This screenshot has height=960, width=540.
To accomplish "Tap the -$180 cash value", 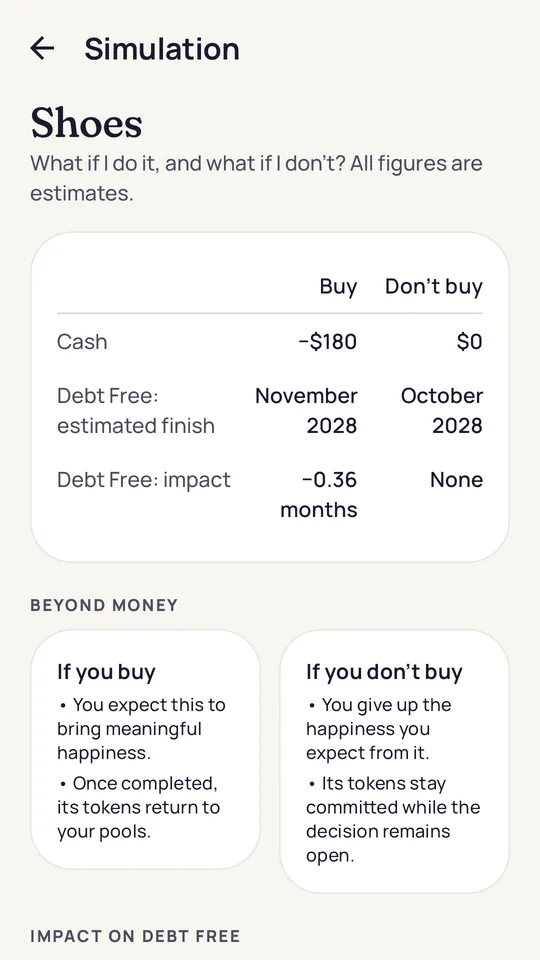I will [328, 342].
